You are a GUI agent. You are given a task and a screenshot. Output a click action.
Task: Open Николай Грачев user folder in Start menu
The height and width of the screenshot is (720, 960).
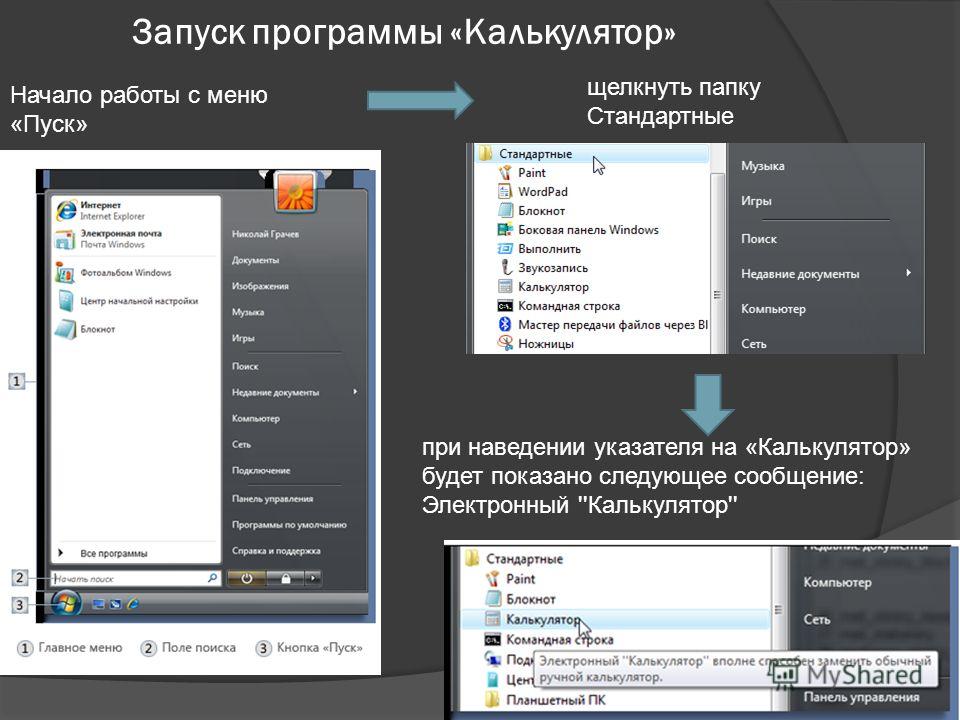pos(265,234)
